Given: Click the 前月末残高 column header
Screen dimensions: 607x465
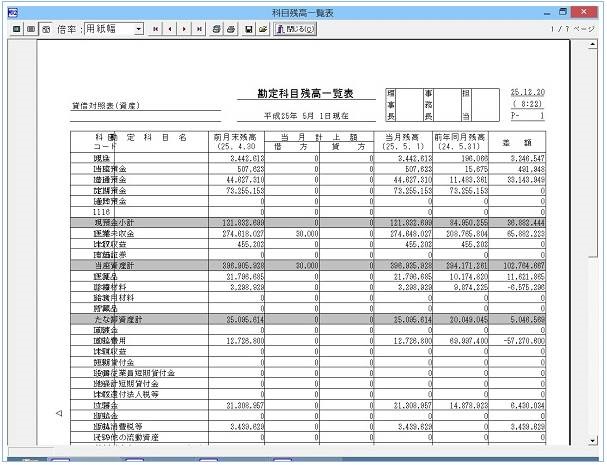Looking at the screenshot, I should coord(235,137).
